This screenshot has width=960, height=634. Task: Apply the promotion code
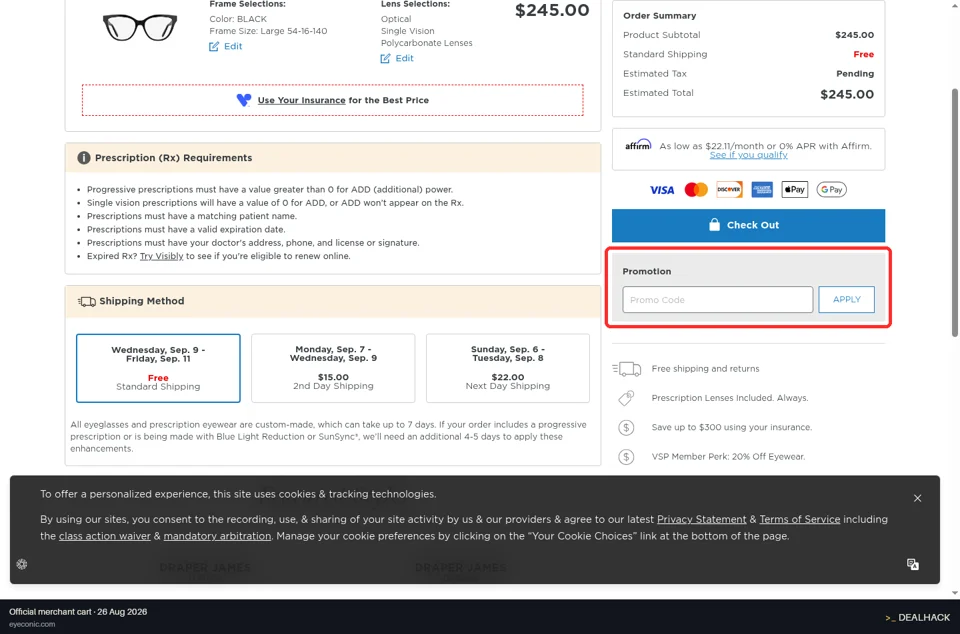(x=846, y=300)
